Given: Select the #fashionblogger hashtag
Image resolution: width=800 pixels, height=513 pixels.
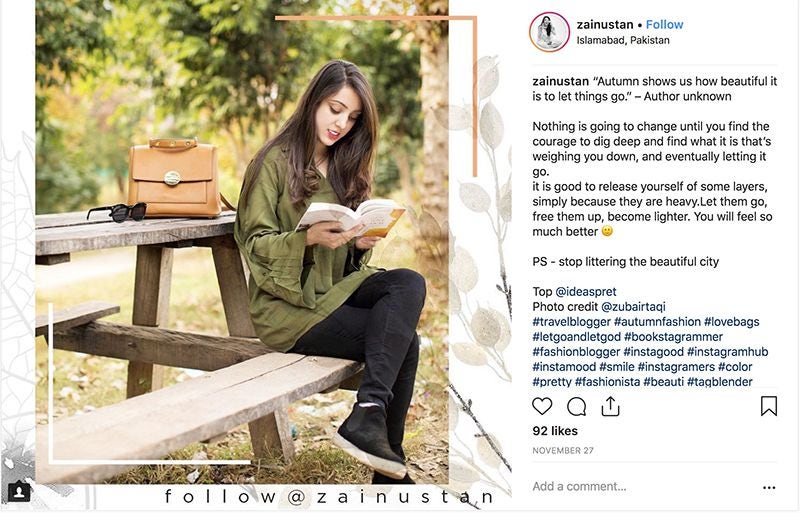Looking at the screenshot, I should point(576,352).
